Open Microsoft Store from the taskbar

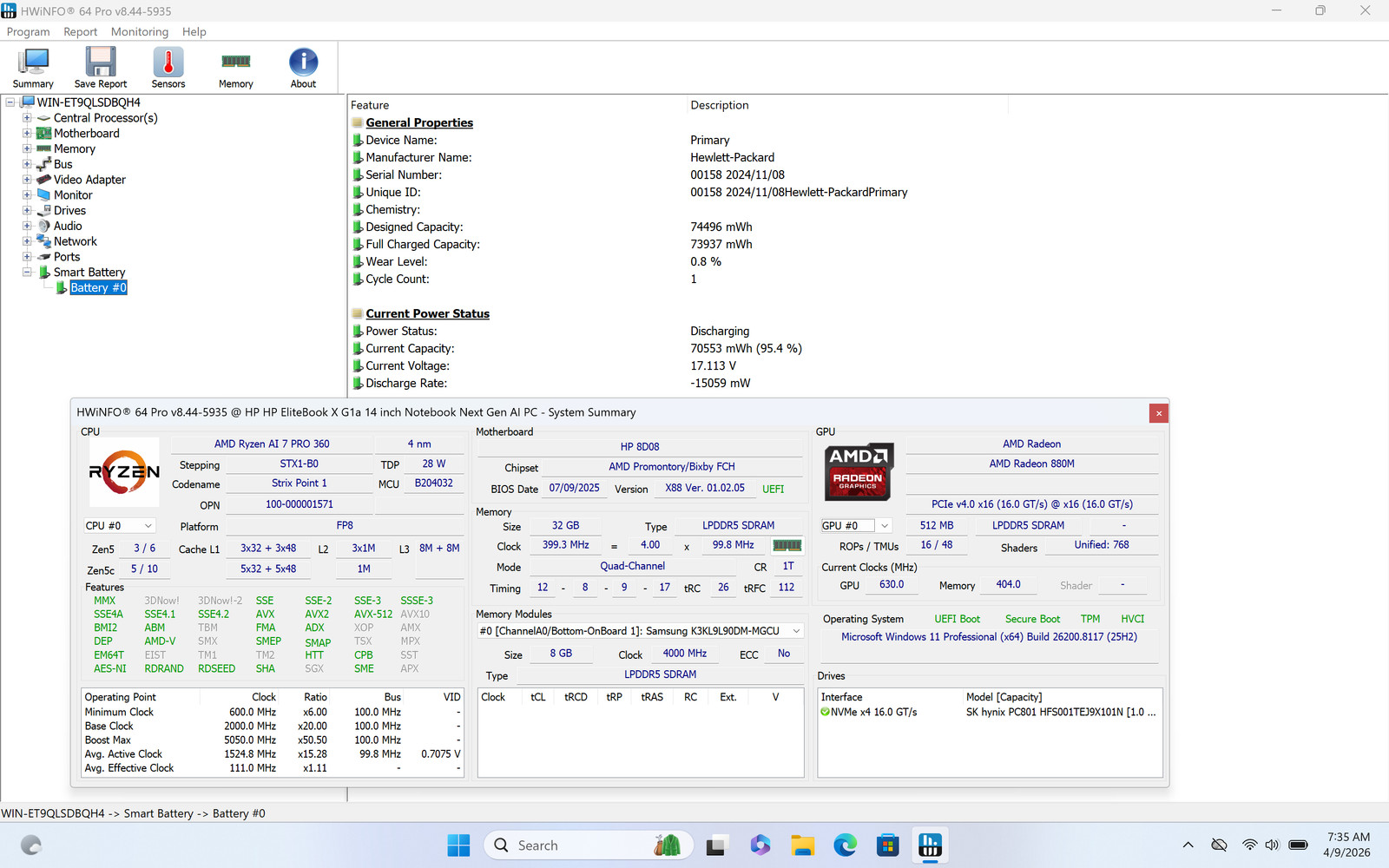tap(887, 845)
